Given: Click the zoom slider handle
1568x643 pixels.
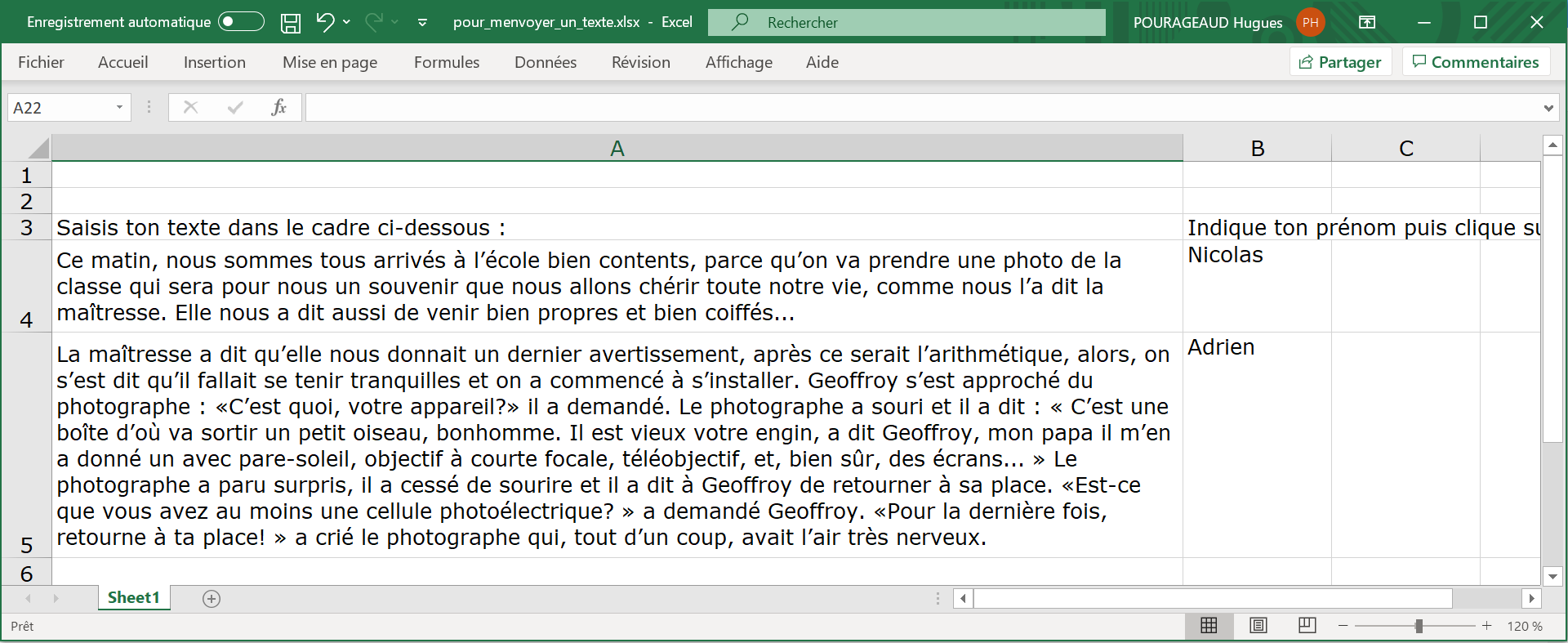Looking at the screenshot, I should coord(1419,626).
